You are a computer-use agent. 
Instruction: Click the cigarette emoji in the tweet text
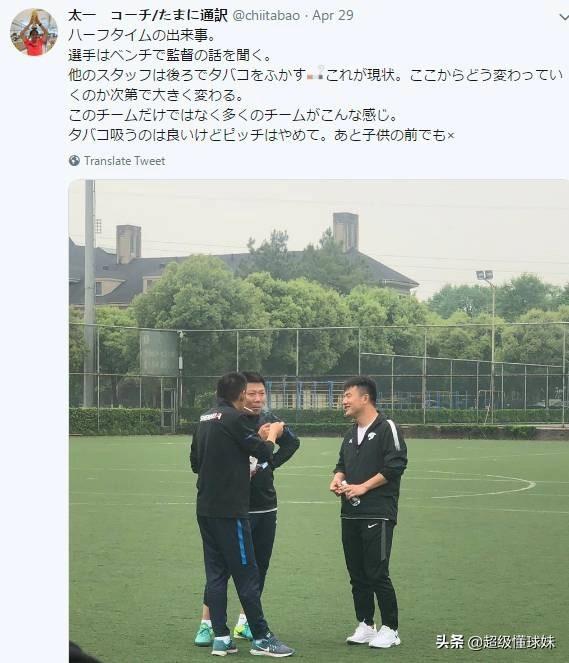(315, 75)
